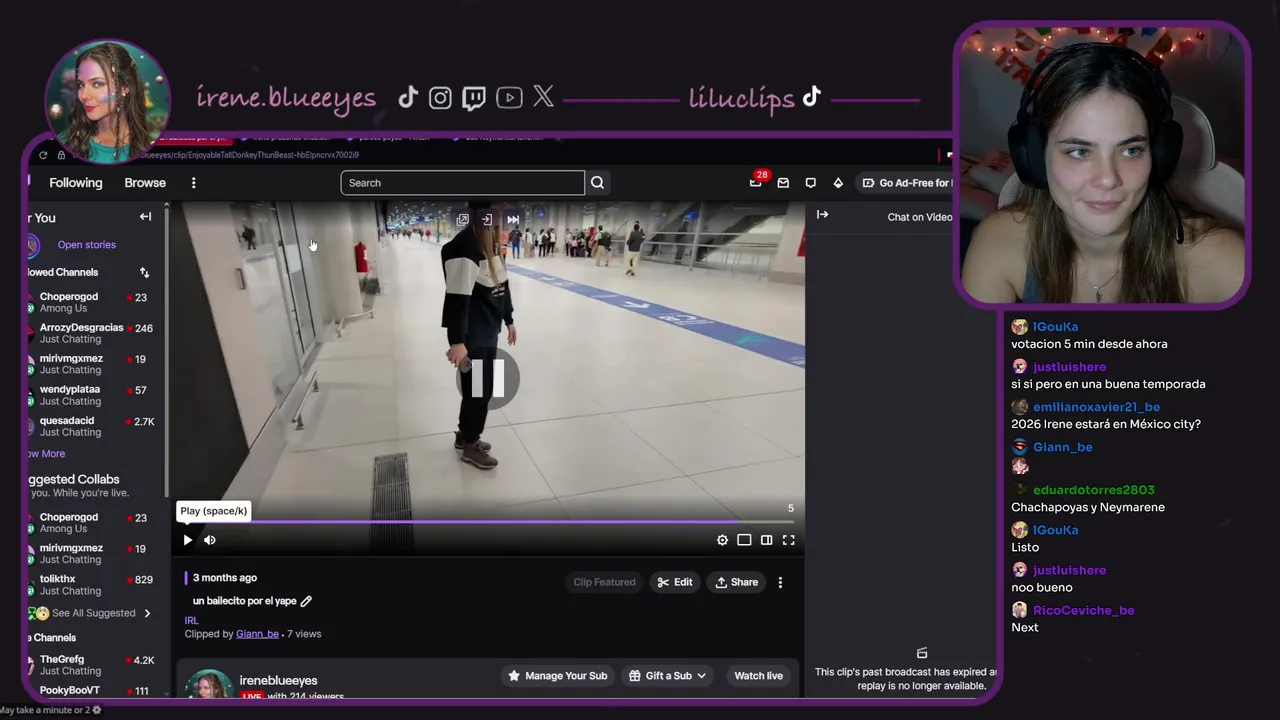Image resolution: width=1280 pixels, height=720 pixels.
Task: Click the Edit clip button
Action: (675, 582)
